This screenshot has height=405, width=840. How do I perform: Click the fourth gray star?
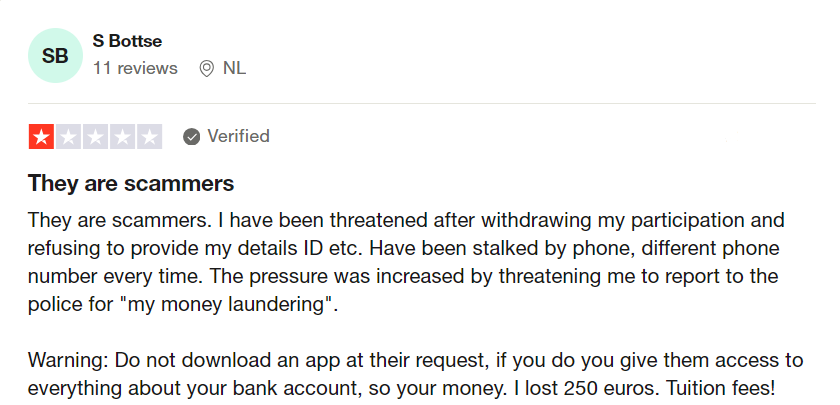tap(123, 137)
